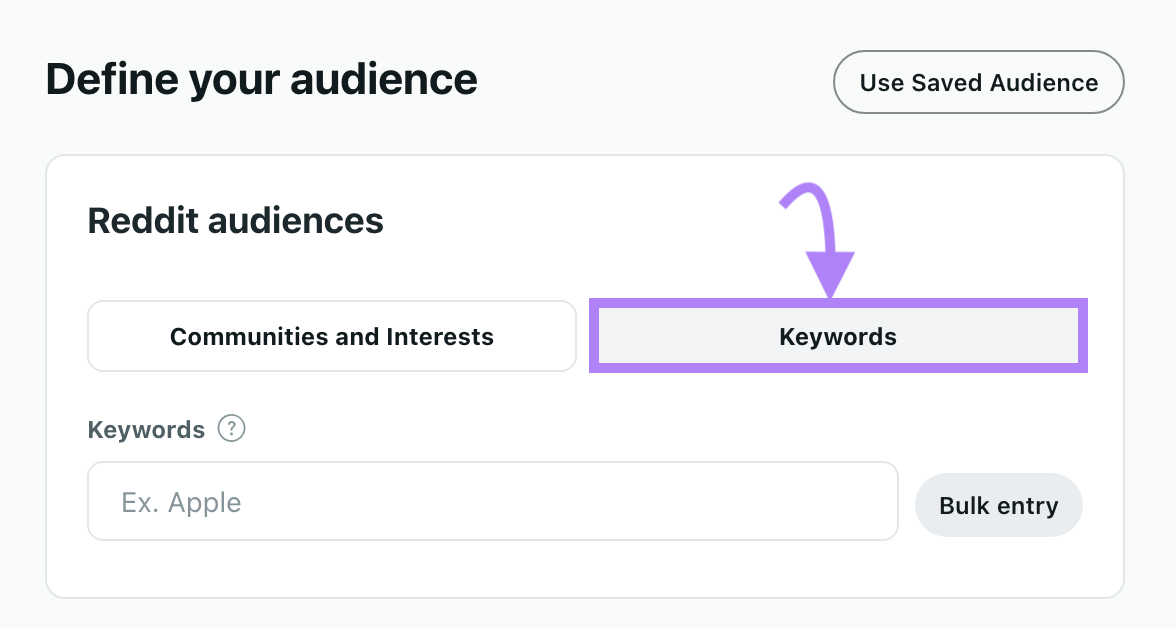Click the Keywords field label text
1176x628 pixels.
[146, 430]
